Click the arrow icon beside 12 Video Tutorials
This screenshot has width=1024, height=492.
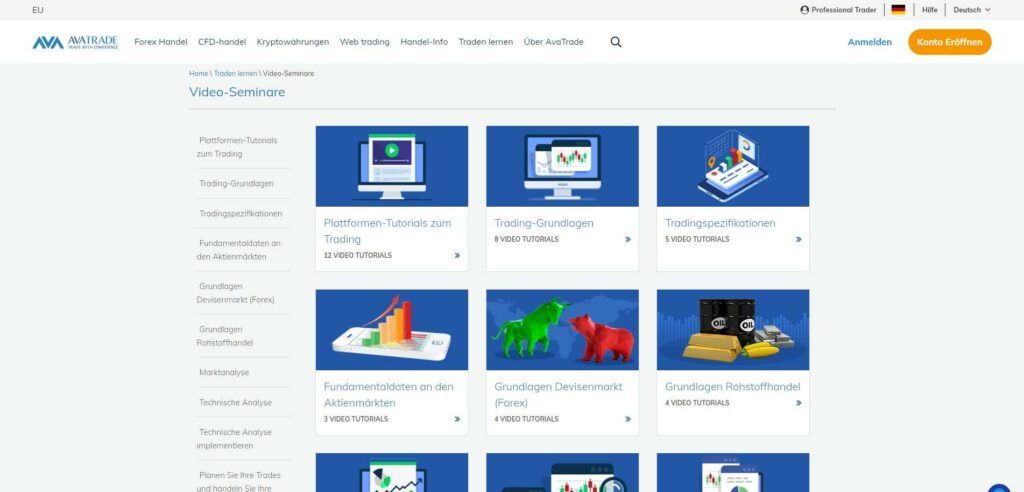[457, 255]
